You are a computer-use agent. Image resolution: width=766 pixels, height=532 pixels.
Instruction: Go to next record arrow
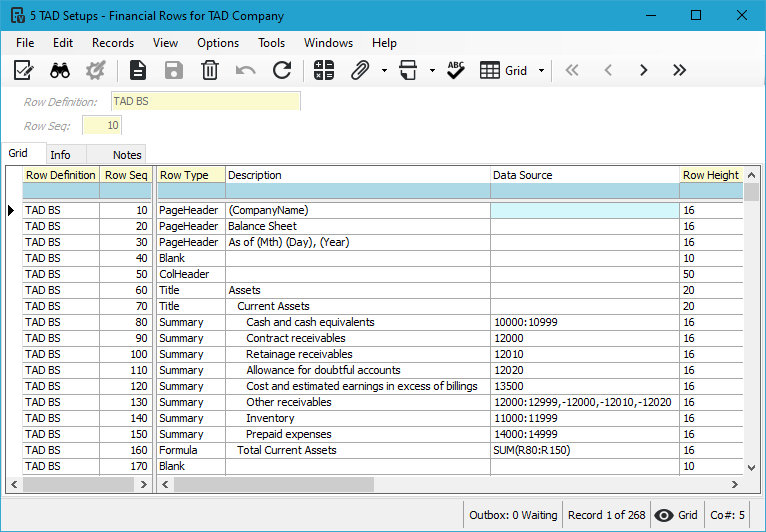pyautogui.click(x=643, y=70)
